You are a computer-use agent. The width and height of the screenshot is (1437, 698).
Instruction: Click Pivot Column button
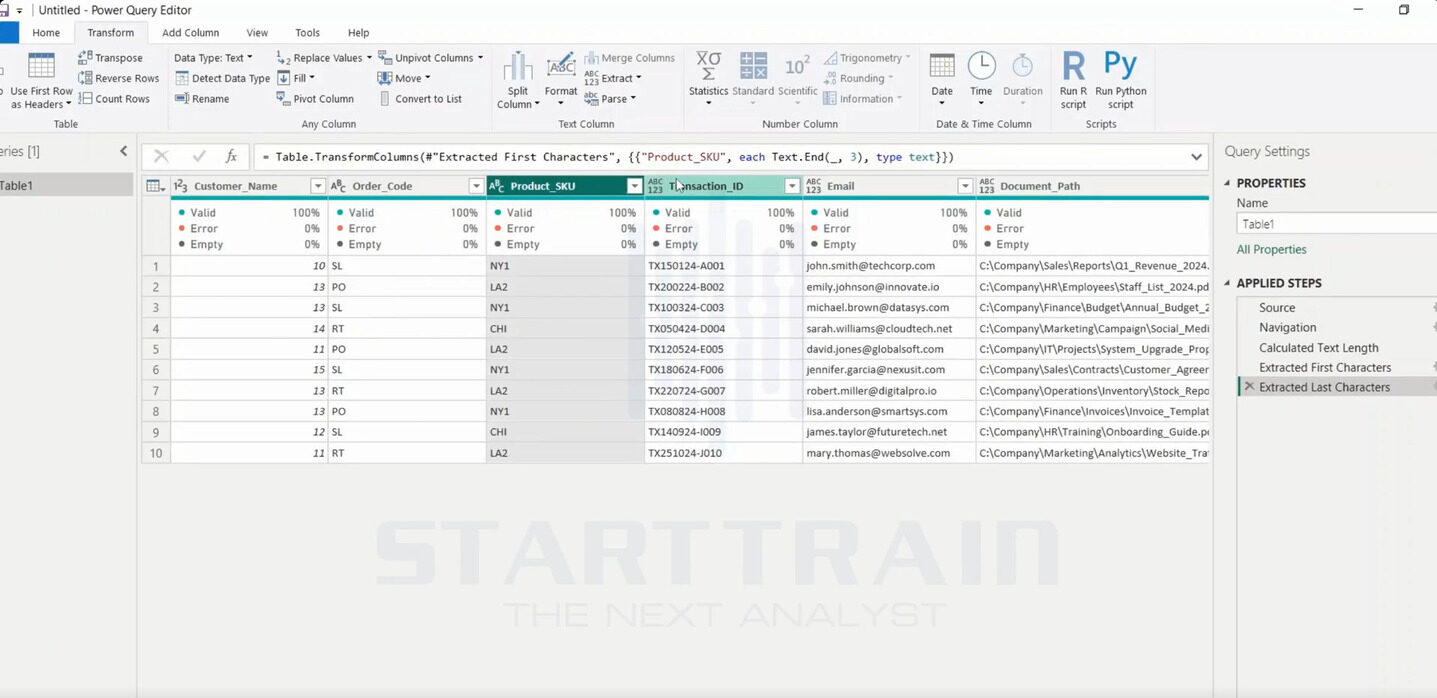click(315, 99)
